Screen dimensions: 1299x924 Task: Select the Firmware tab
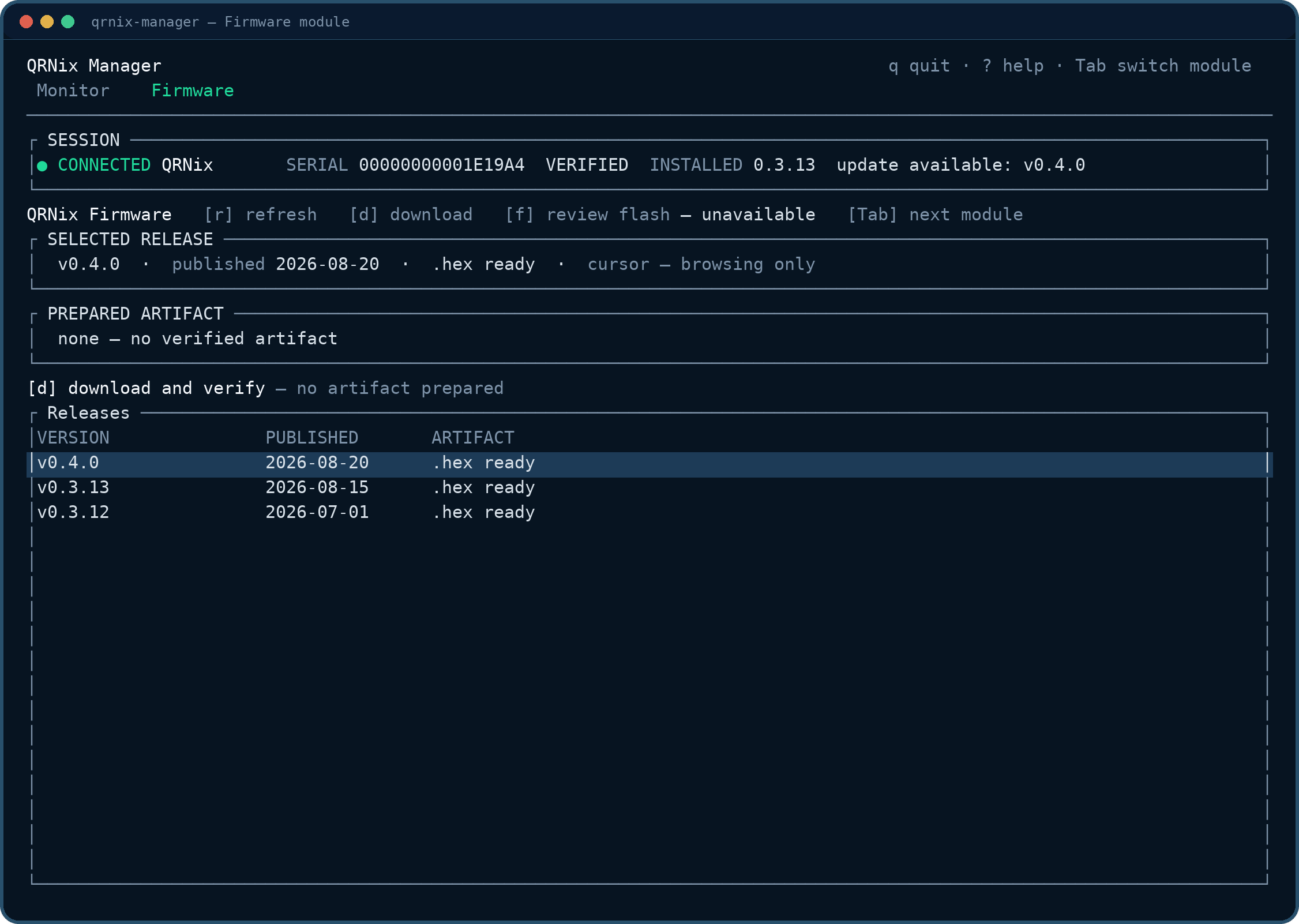tap(193, 91)
